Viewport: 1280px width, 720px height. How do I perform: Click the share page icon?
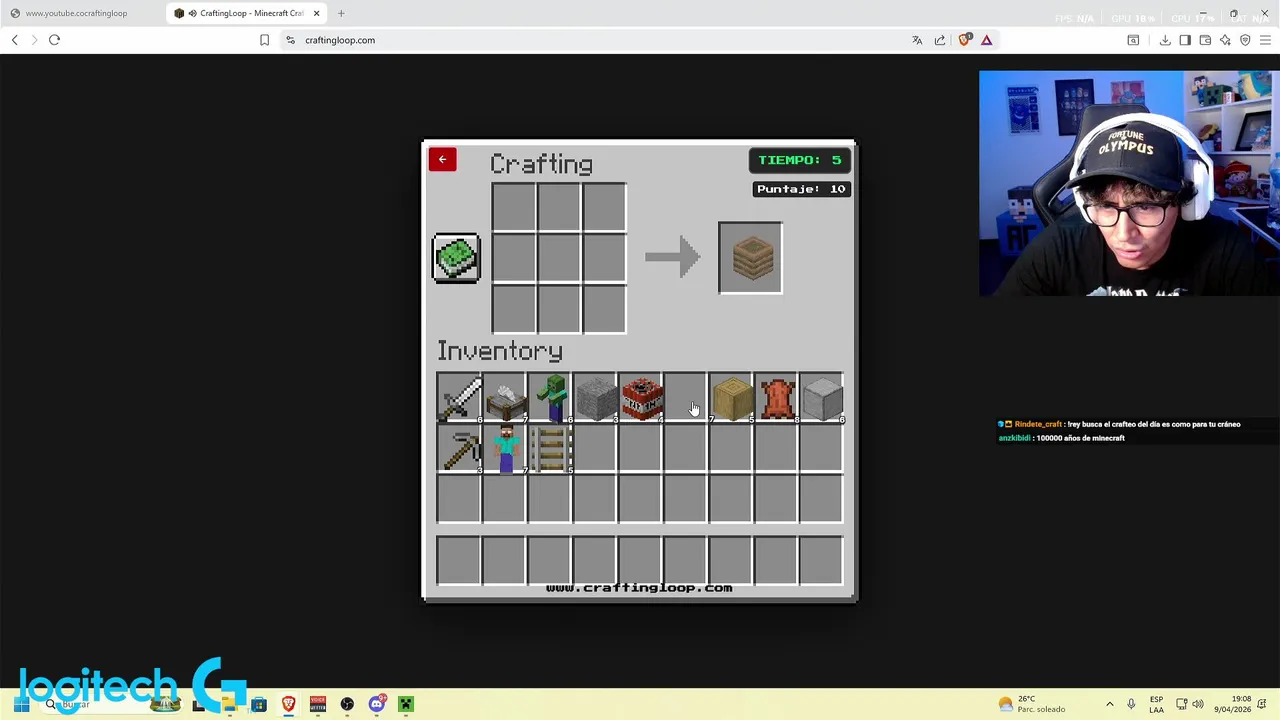point(940,40)
